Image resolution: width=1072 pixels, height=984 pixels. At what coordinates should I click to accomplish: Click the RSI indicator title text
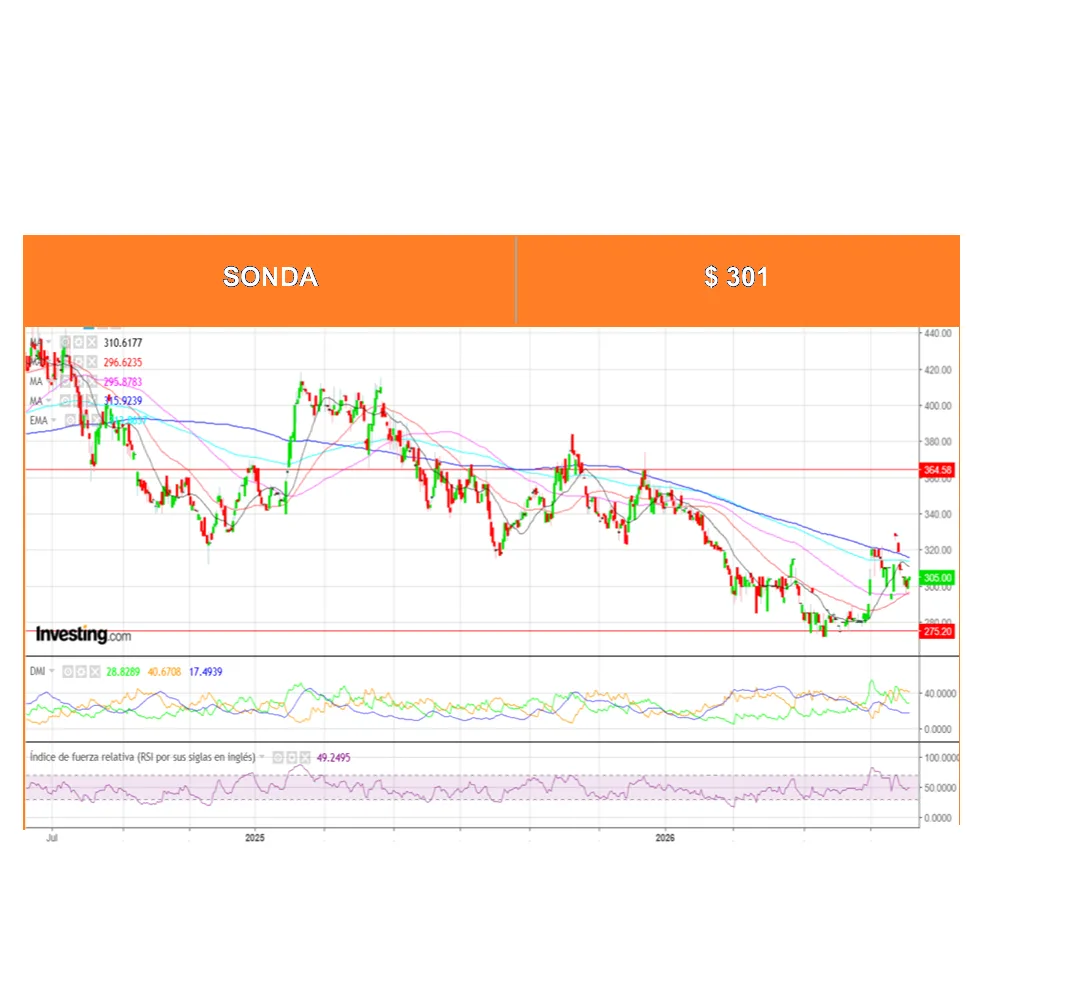point(142,757)
